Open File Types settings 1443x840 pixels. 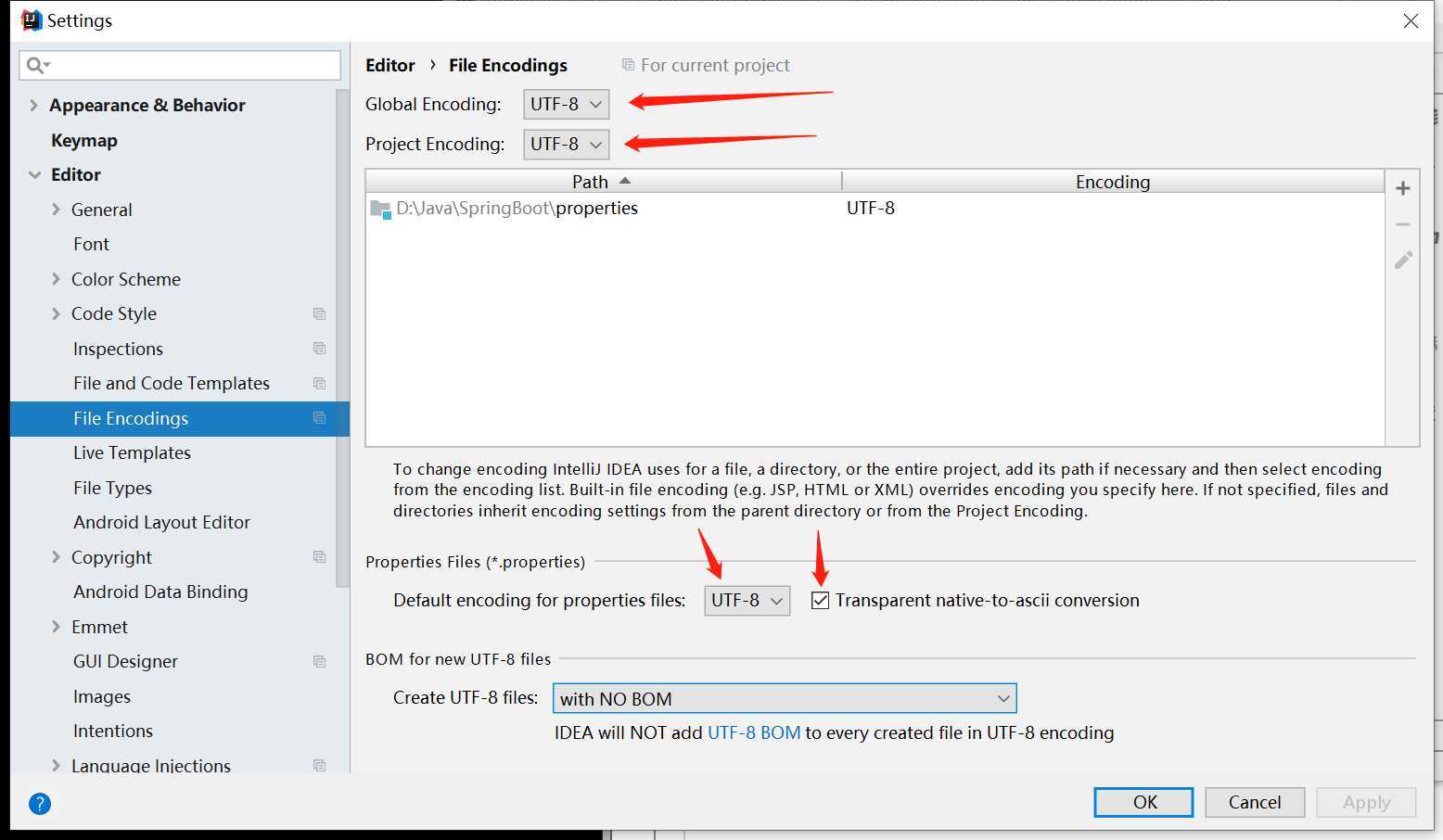(x=112, y=488)
